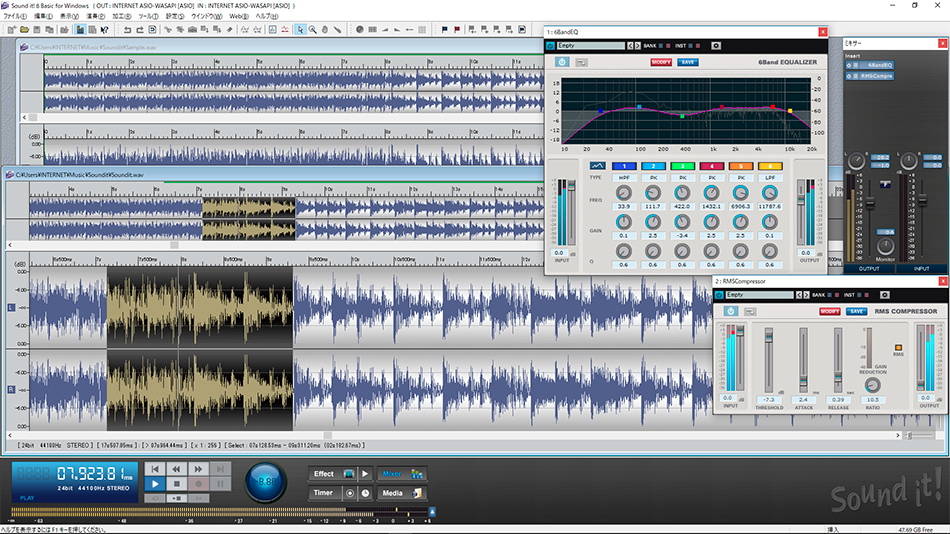Select the magnifier zoom tool
The image size is (950, 534).
pos(313,29)
